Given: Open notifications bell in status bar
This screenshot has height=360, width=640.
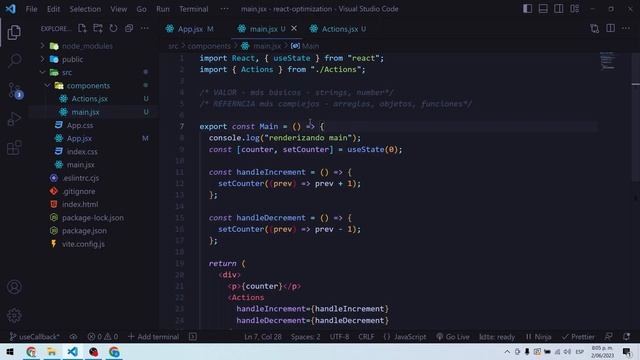Looking at the screenshot, I should tap(627, 337).
